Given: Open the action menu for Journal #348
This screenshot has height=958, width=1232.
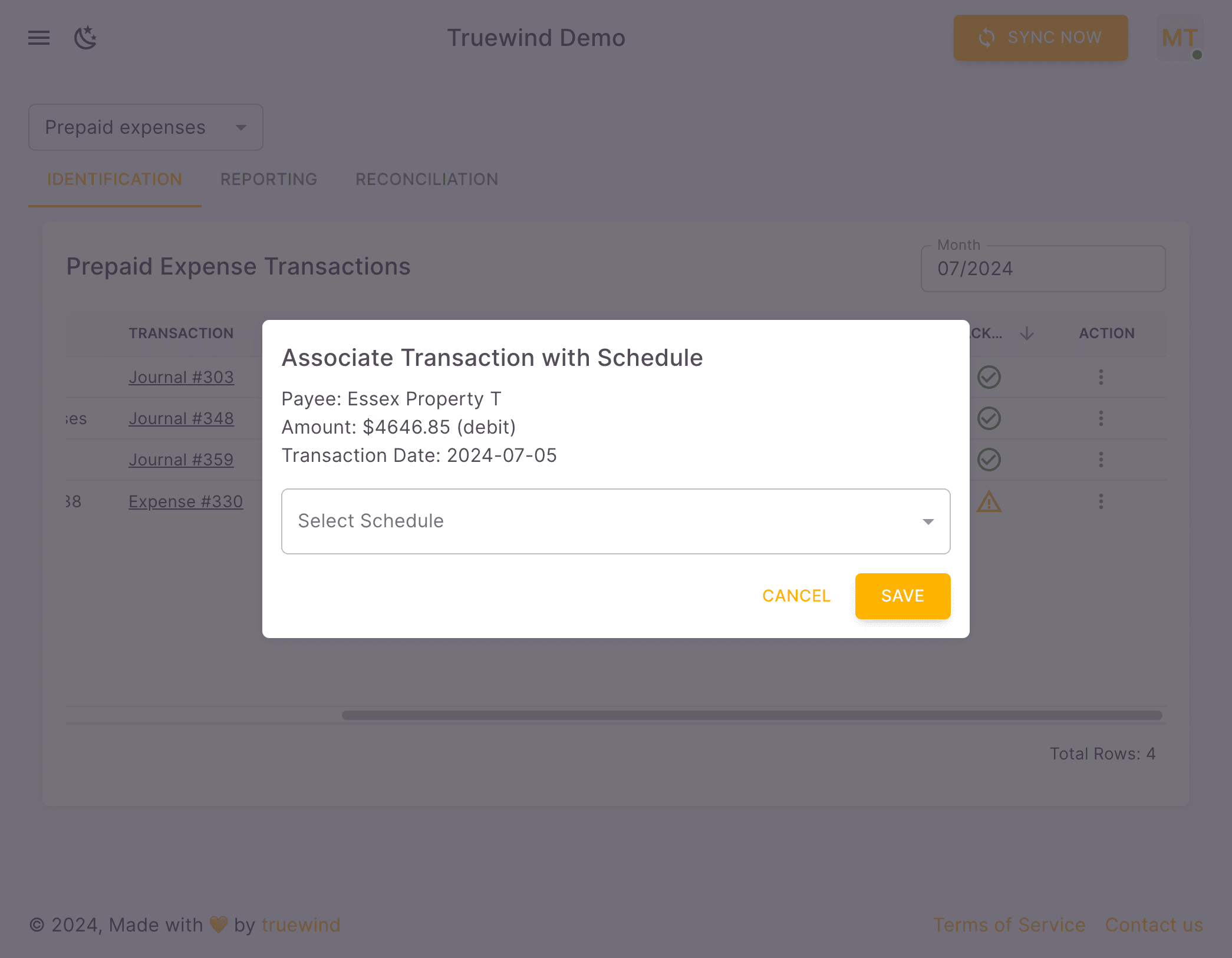Looking at the screenshot, I should [1101, 418].
